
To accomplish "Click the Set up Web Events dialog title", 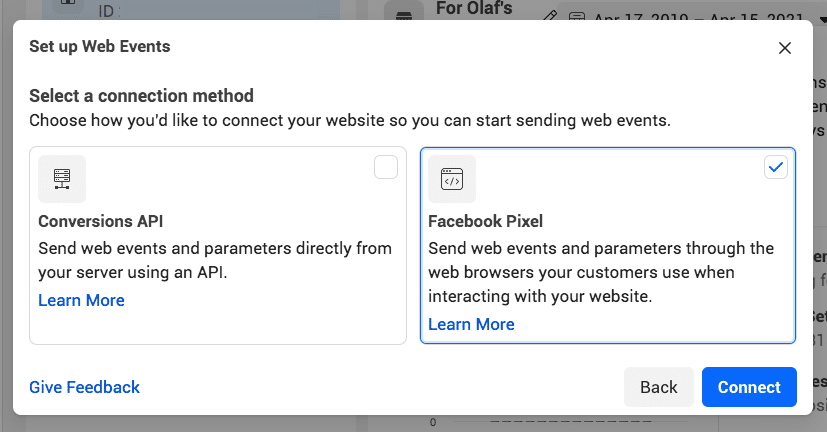I will 99,47.
